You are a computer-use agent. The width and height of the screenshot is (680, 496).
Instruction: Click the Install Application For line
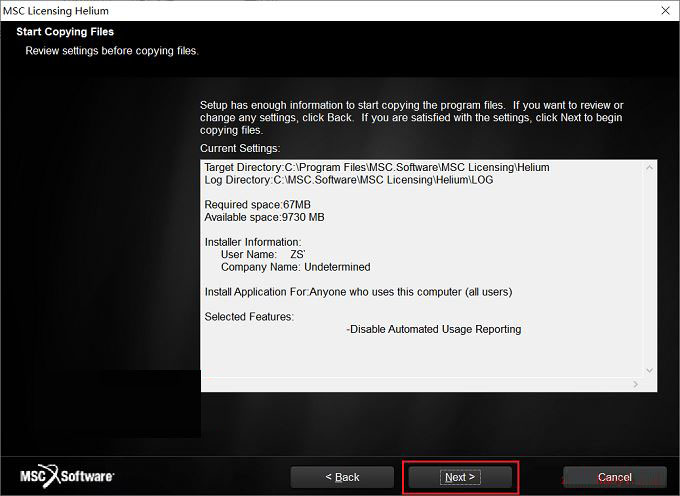tap(358, 292)
